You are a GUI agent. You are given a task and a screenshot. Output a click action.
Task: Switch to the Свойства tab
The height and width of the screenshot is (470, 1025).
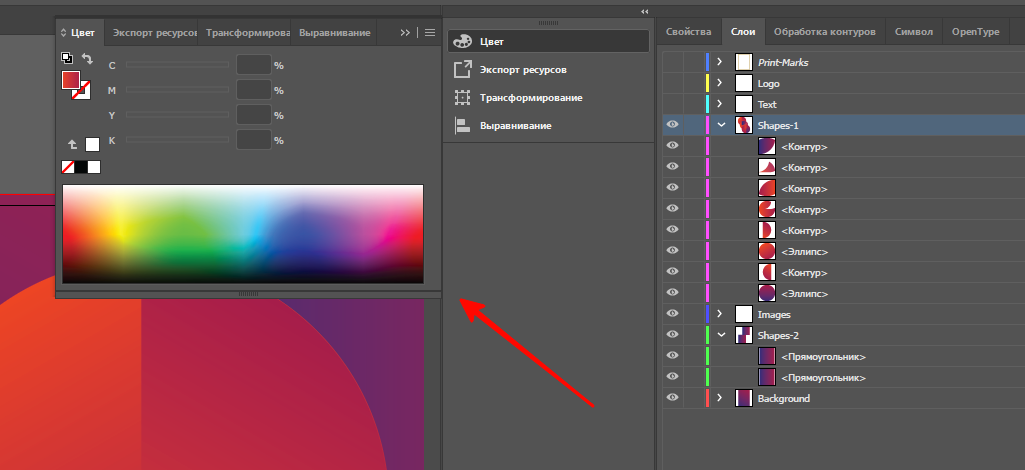pyautogui.click(x=688, y=32)
